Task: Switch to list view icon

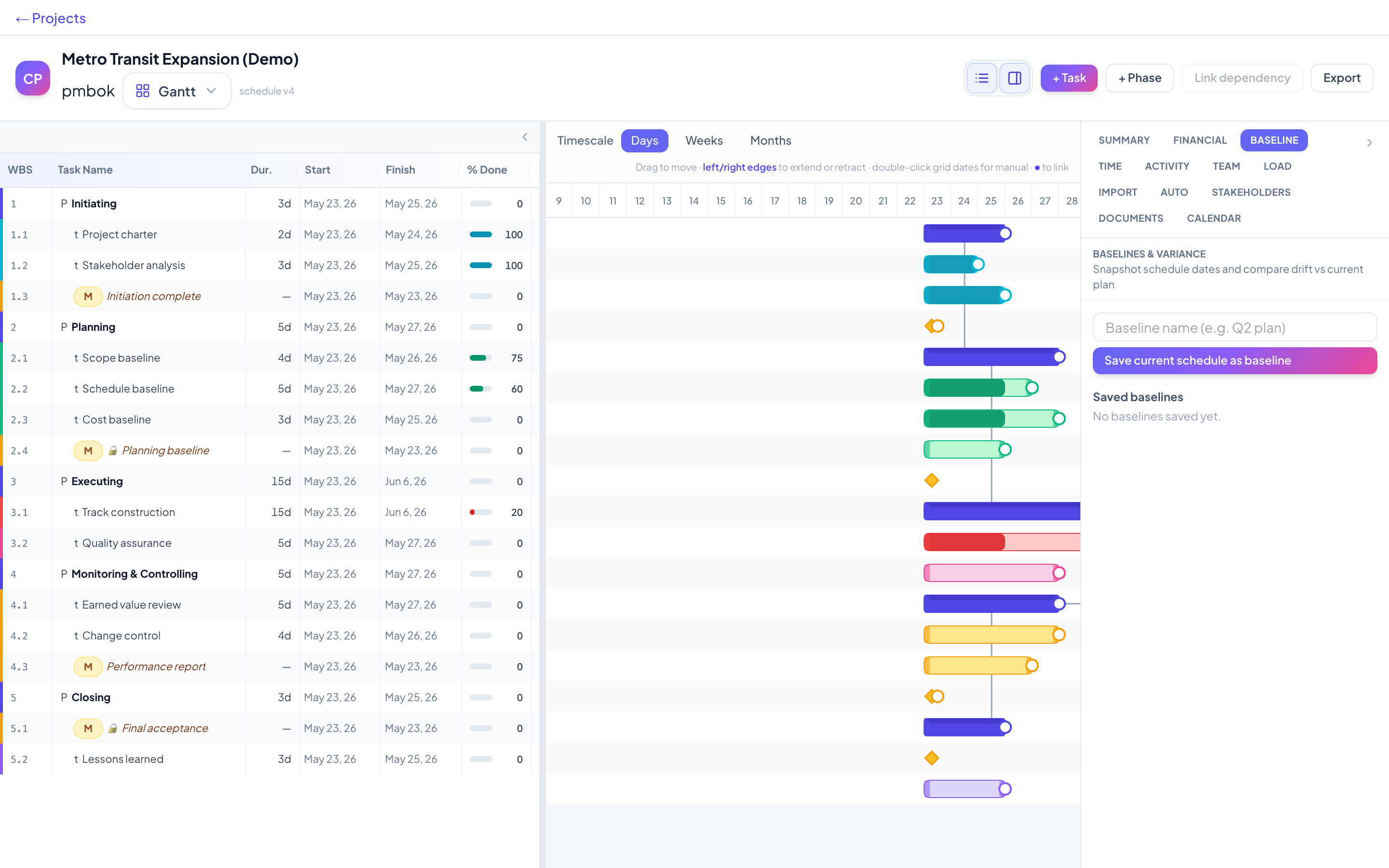Action: [981, 78]
